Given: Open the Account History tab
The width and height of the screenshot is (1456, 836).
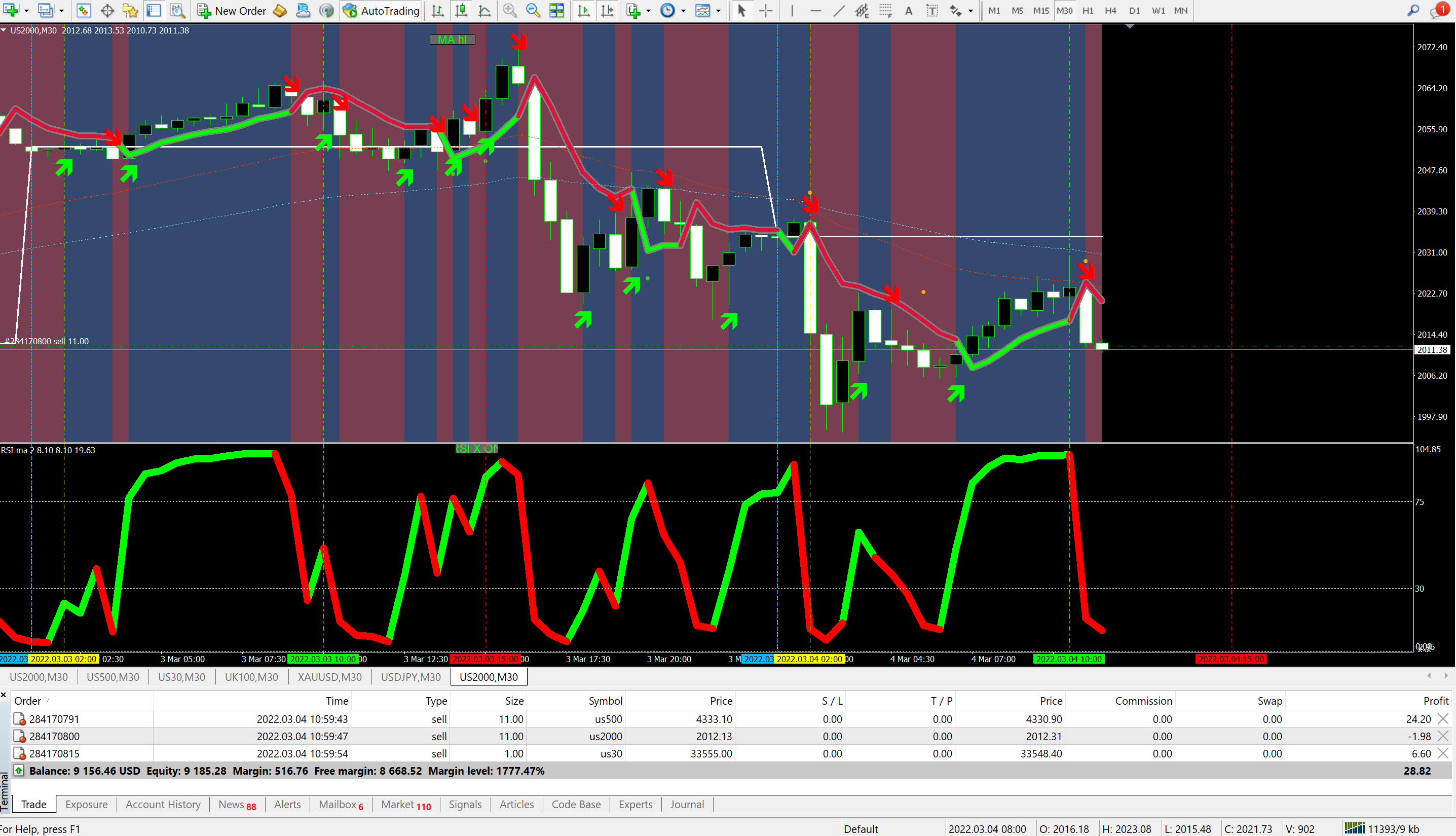Looking at the screenshot, I should pyautogui.click(x=163, y=805).
